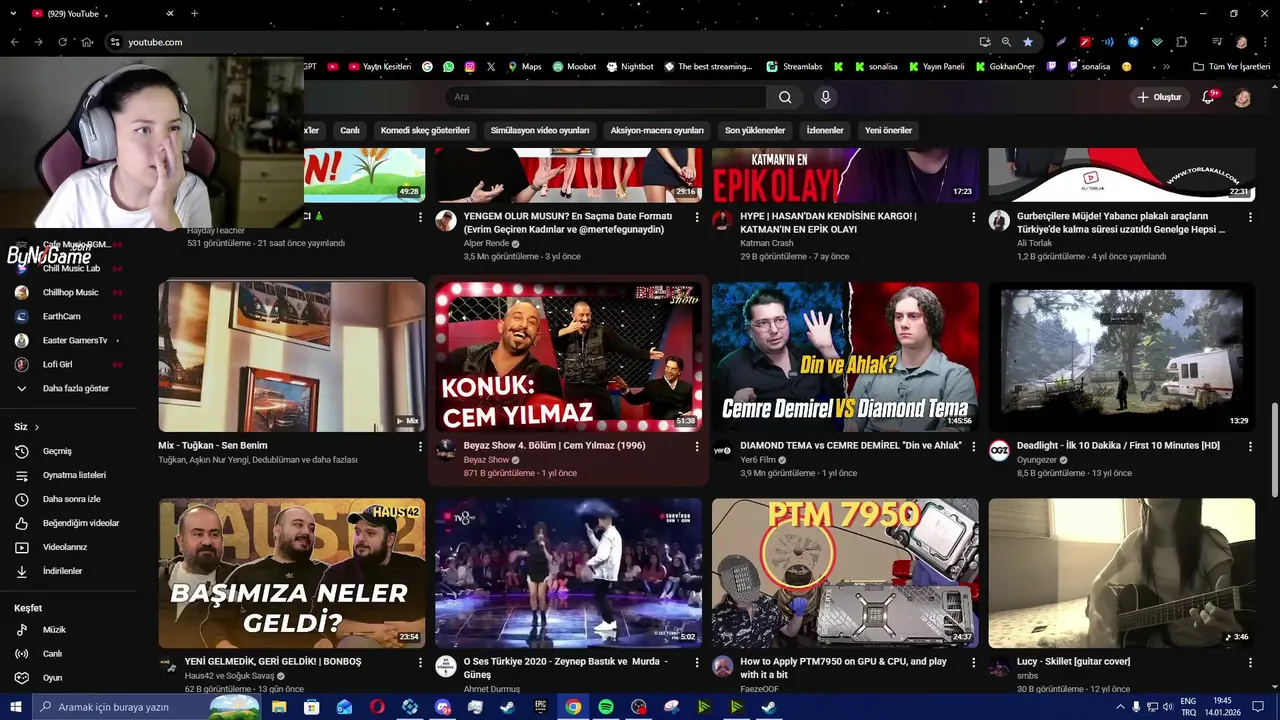Open Daha sonra izle list
Viewport: 1280px width, 720px height.
pos(70,499)
